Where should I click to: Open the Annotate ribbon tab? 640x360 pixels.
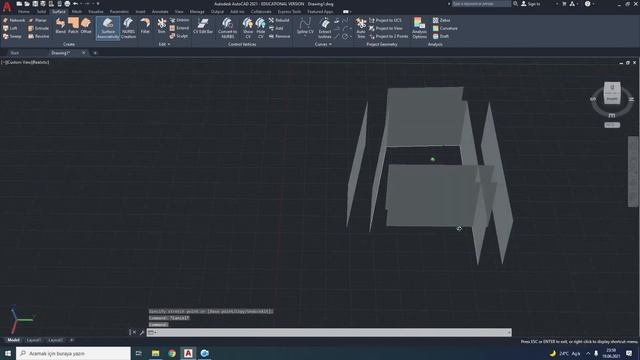pos(160,12)
